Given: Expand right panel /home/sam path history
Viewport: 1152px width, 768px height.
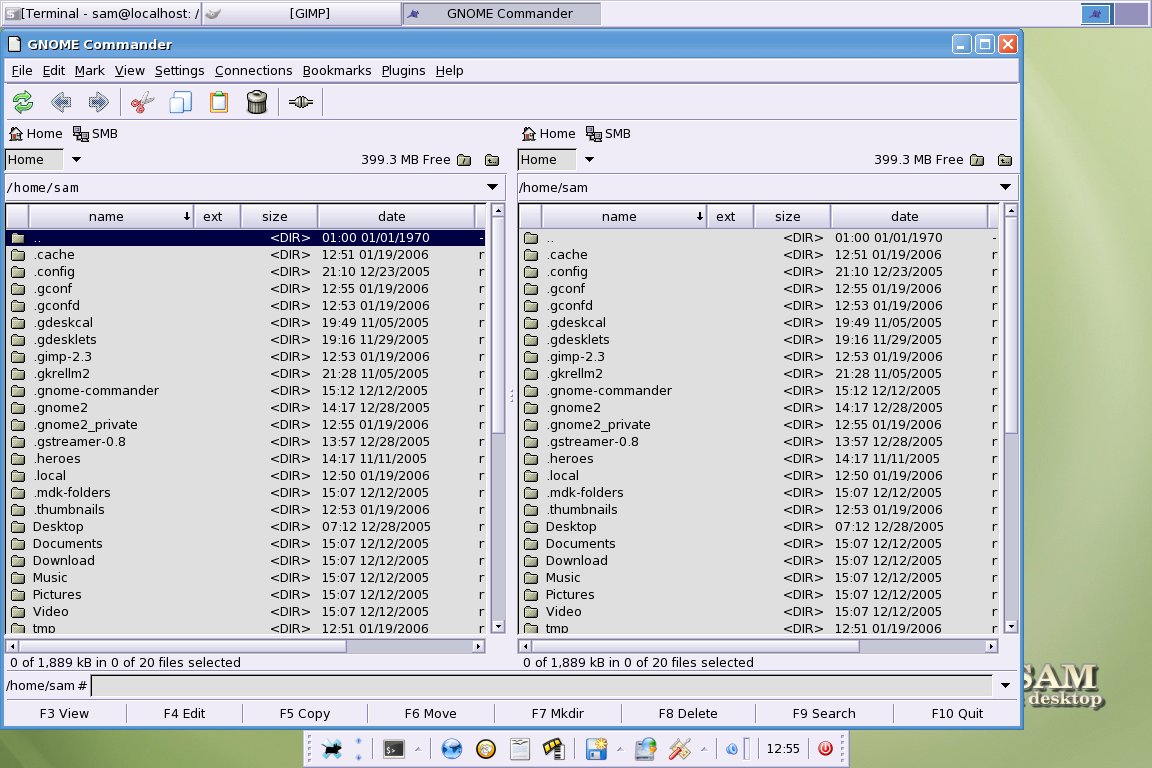Looking at the screenshot, I should pyautogui.click(x=1005, y=187).
